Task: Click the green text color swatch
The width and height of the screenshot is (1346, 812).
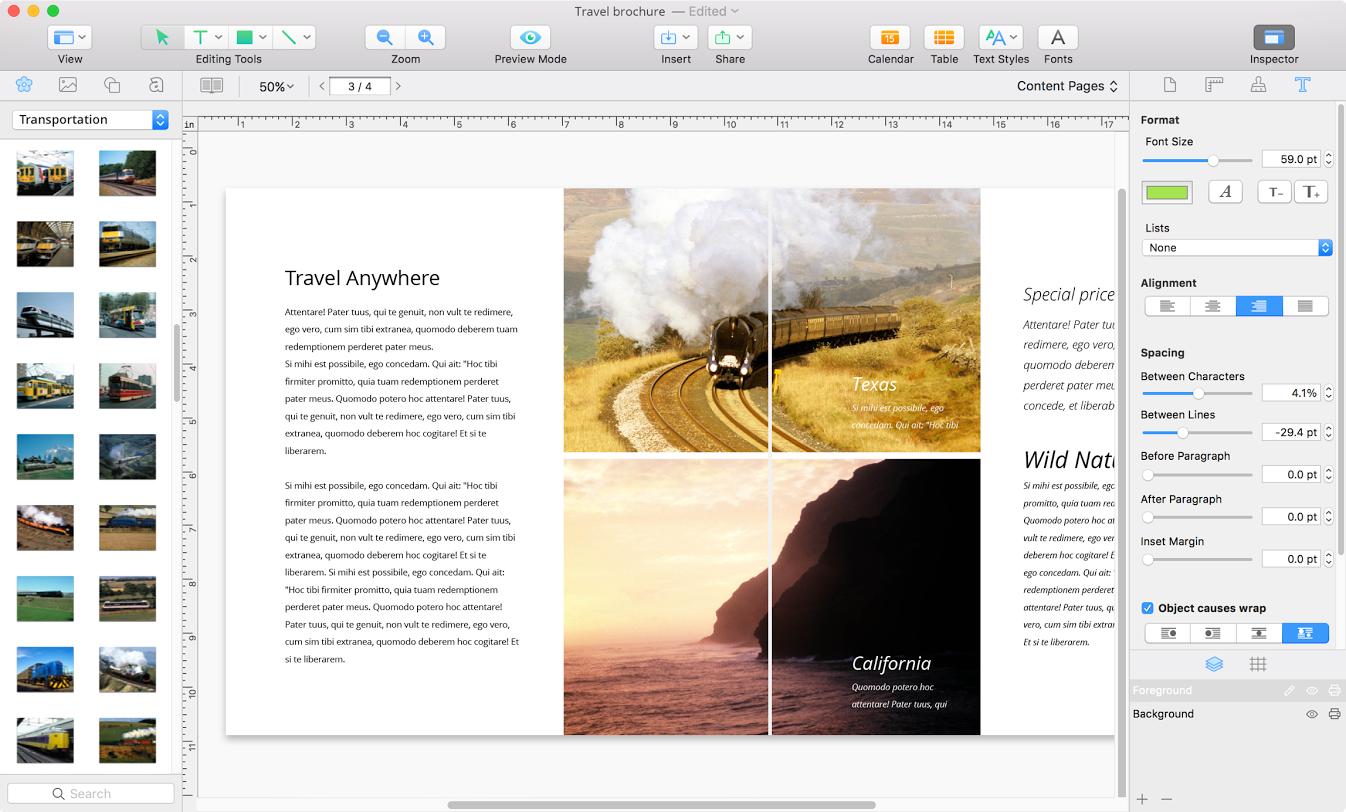Action: tap(1167, 192)
